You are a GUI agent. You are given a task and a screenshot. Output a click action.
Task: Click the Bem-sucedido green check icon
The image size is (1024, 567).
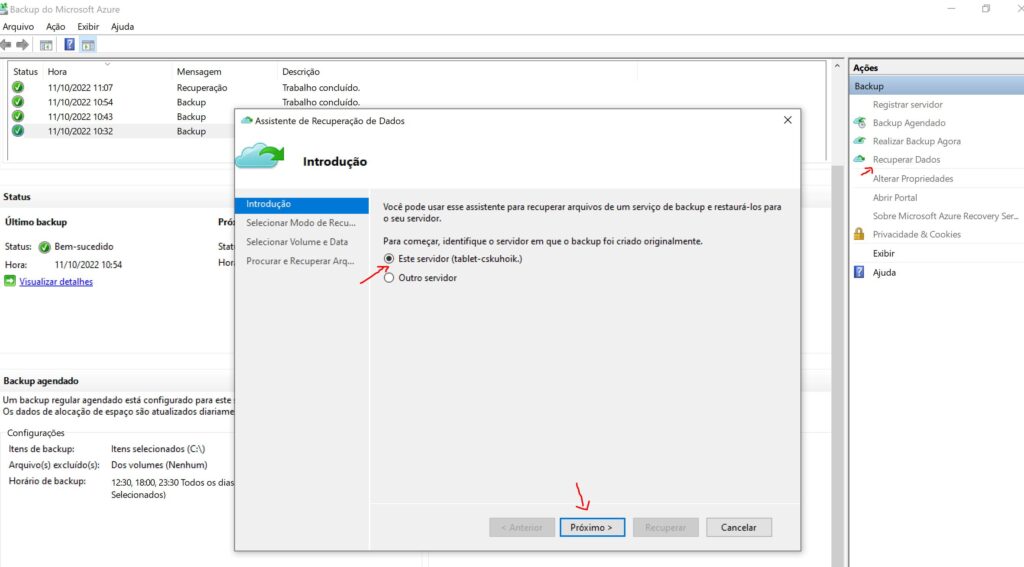pos(44,247)
